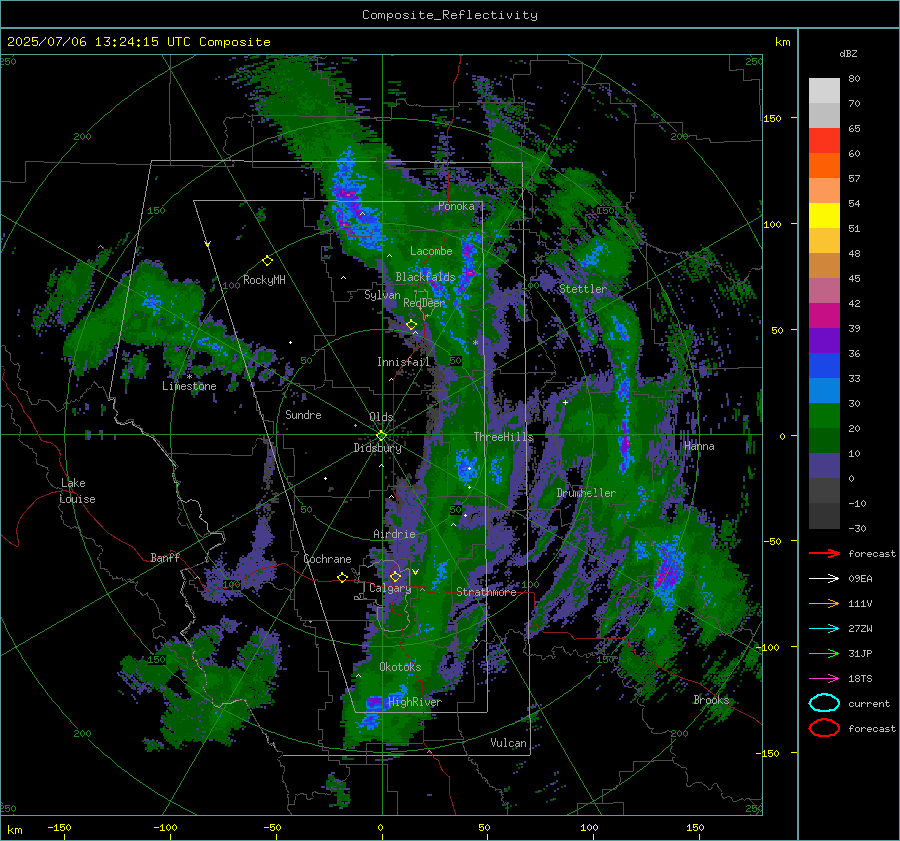Image resolution: width=900 pixels, height=841 pixels.
Task: Click the Hanna city label
Action: coord(699,446)
